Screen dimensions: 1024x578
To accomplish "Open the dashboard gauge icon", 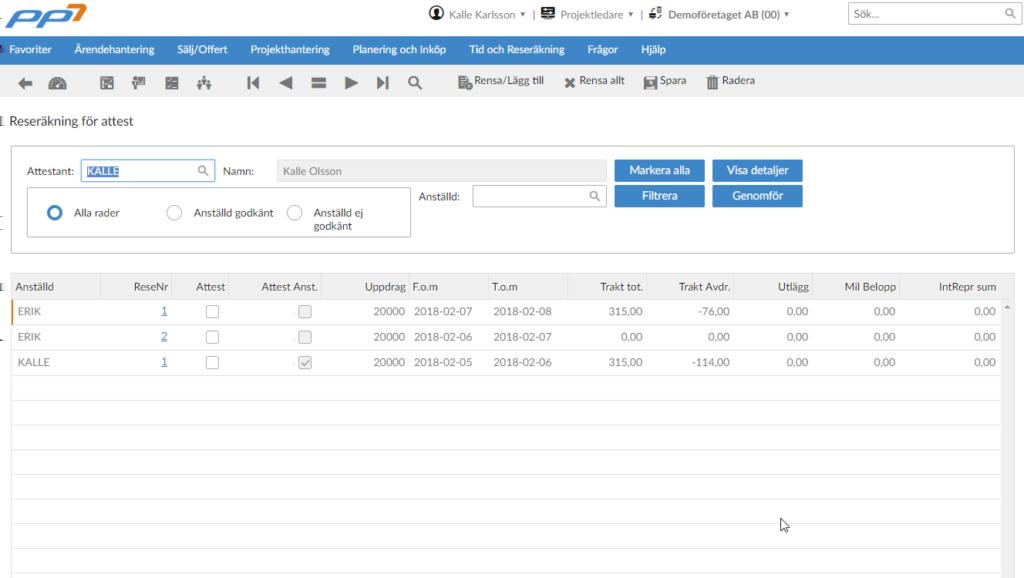I will [57, 83].
